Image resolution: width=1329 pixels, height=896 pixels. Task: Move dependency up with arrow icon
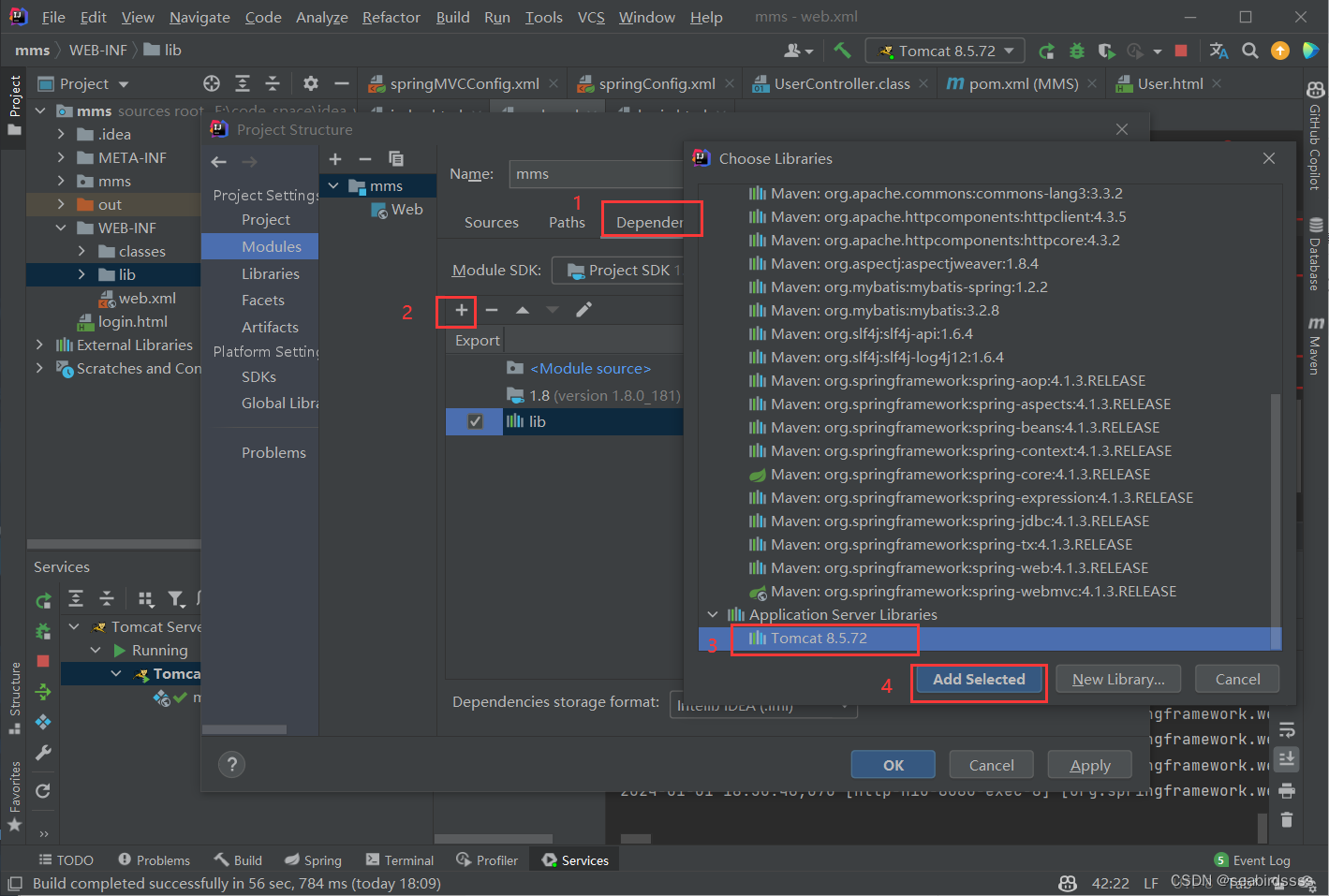point(523,310)
